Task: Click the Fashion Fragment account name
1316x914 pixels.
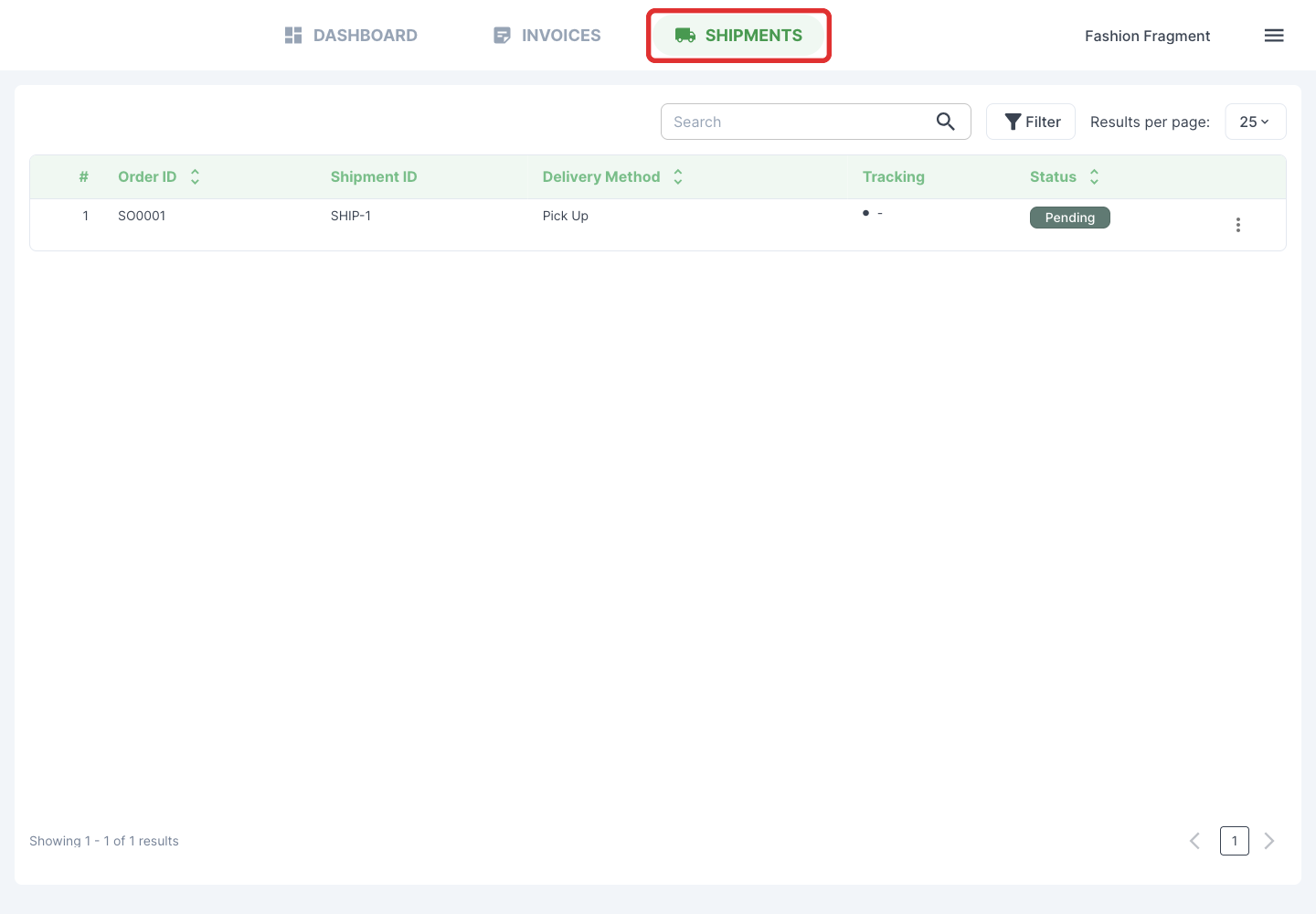Action: [x=1147, y=36]
